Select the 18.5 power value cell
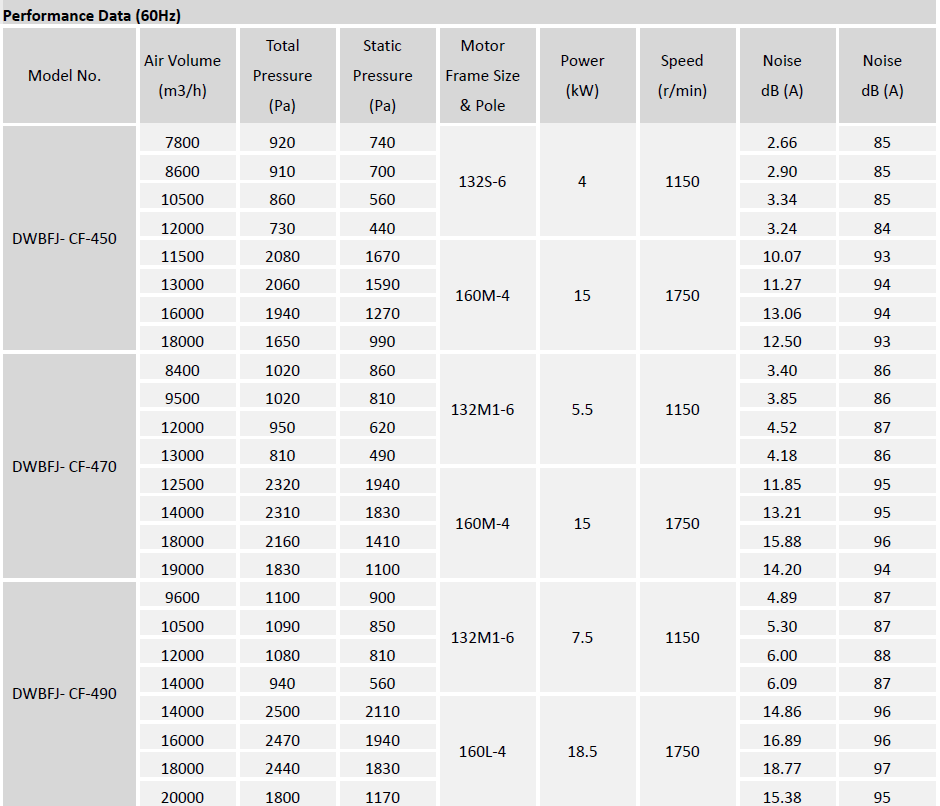940x806 pixels. 582,751
